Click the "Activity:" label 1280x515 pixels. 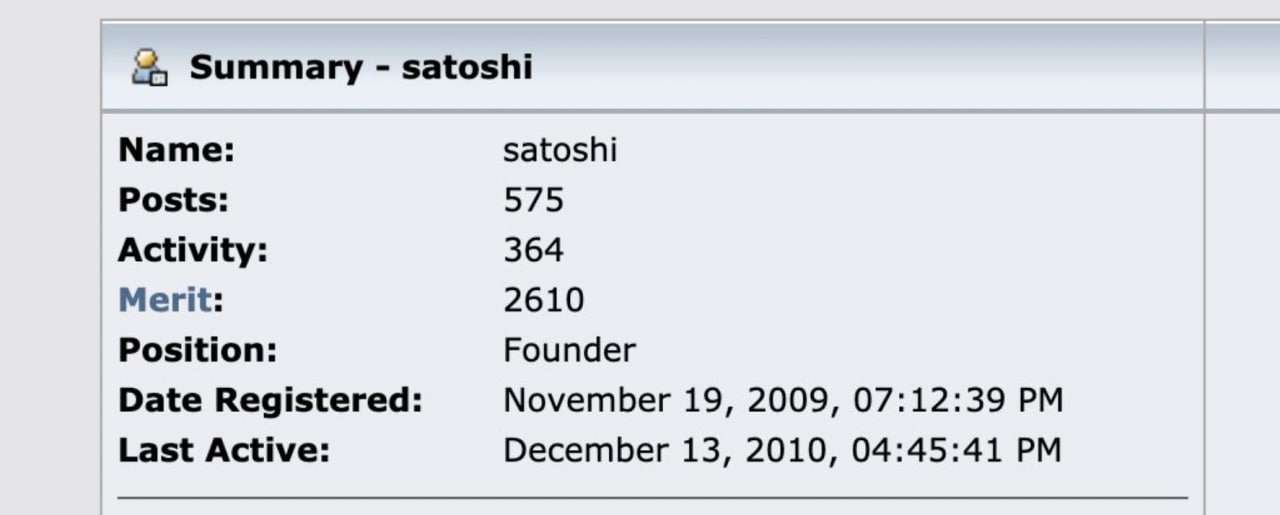193,250
